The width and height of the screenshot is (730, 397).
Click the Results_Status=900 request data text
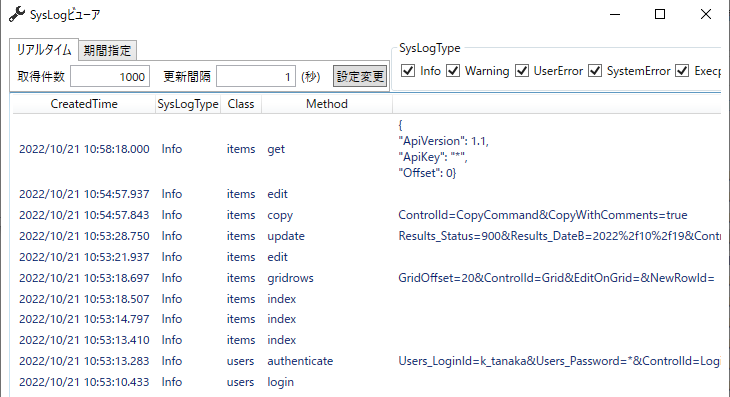coord(559,236)
